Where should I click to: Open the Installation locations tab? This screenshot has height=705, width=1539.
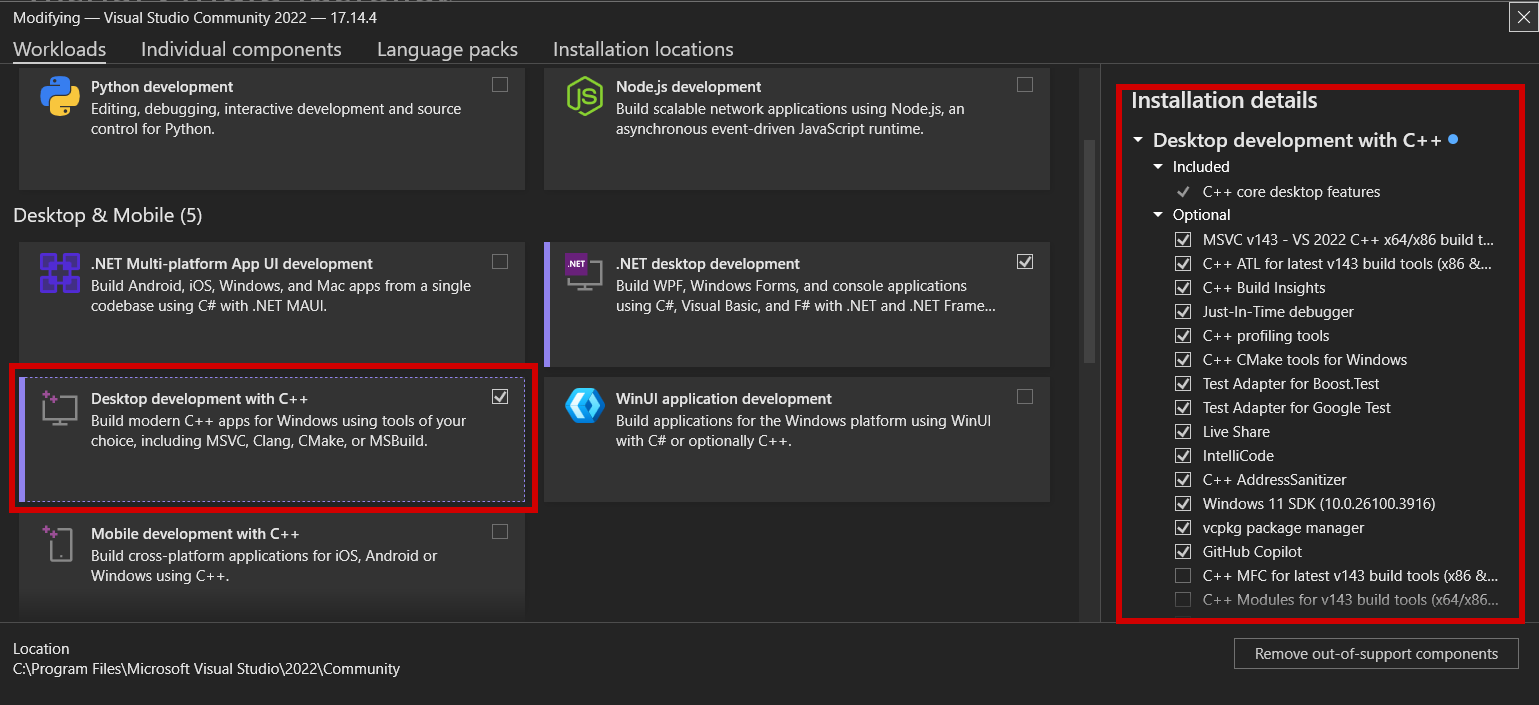(x=643, y=49)
